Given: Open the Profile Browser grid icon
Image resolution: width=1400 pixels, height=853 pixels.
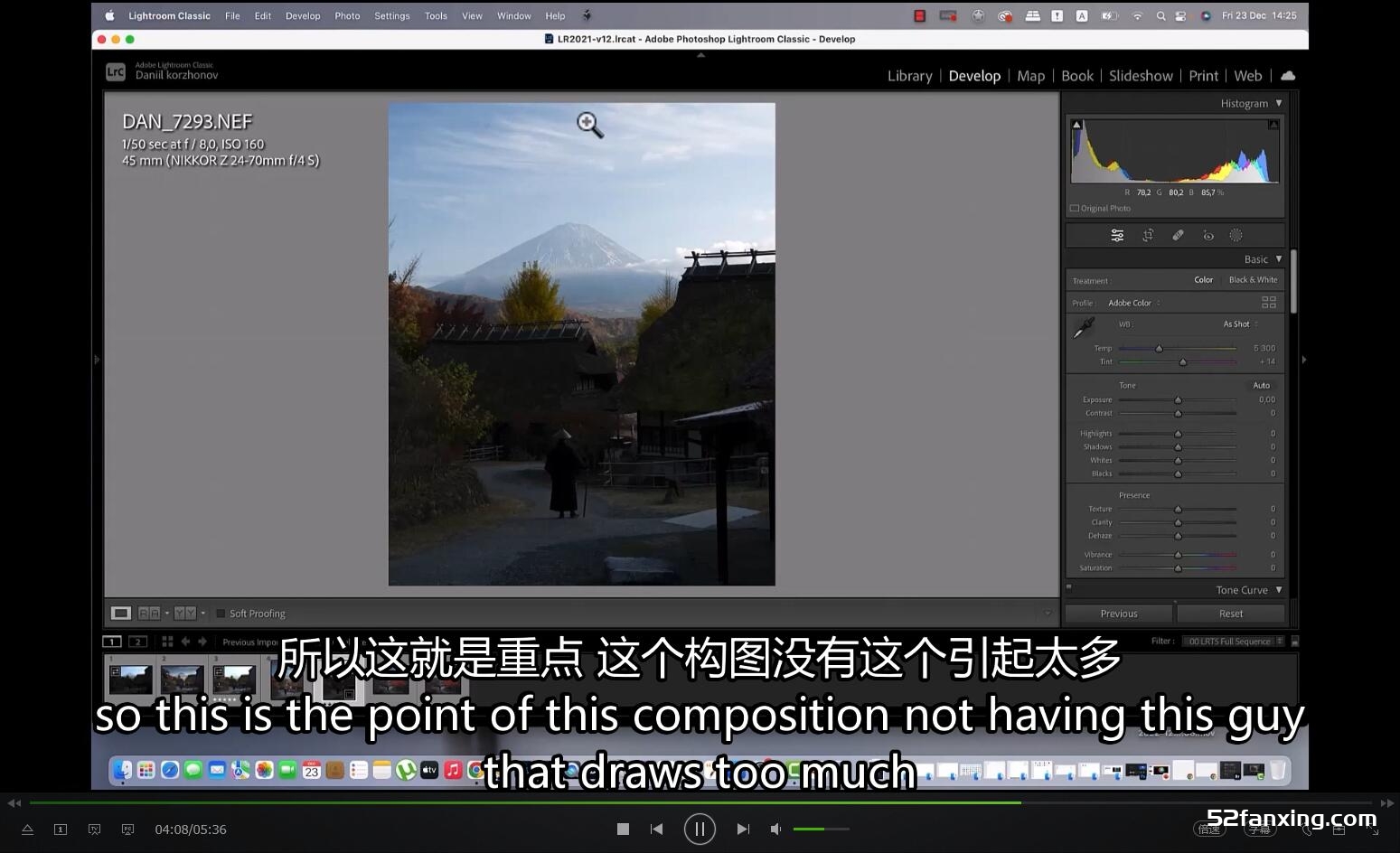Looking at the screenshot, I should (1269, 303).
